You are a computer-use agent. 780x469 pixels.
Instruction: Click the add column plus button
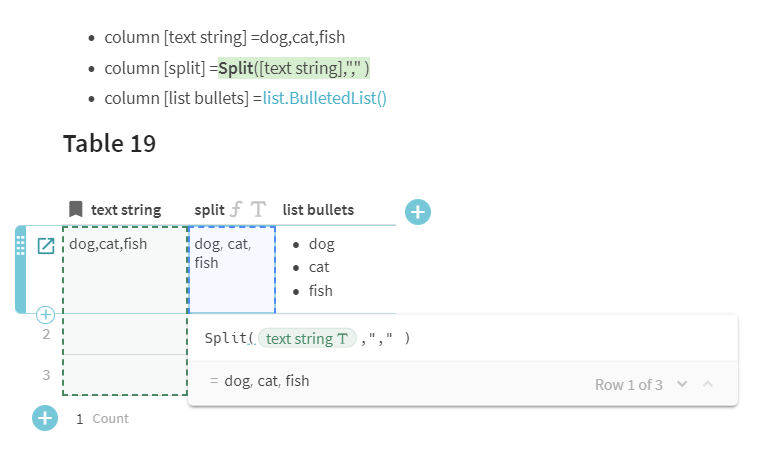click(418, 211)
